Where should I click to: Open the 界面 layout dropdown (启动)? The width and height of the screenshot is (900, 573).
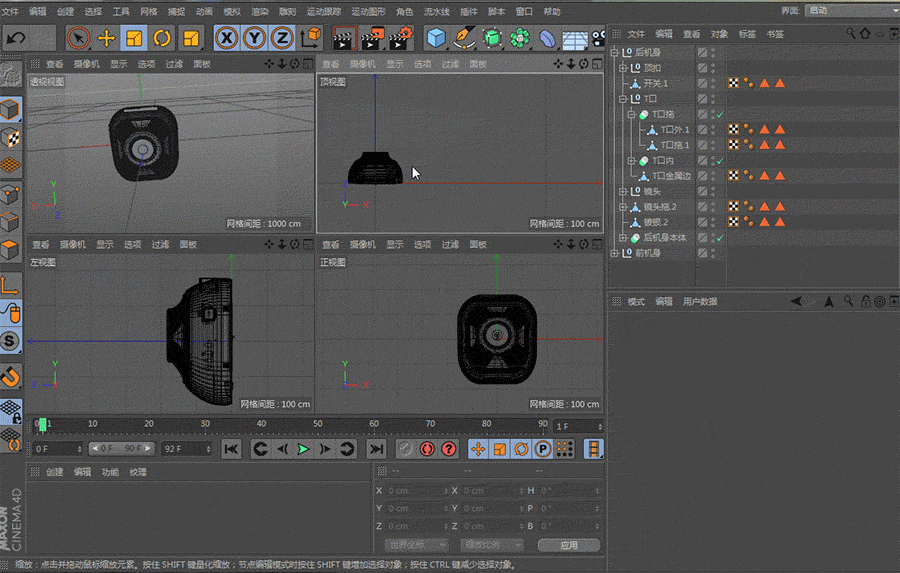[851, 10]
